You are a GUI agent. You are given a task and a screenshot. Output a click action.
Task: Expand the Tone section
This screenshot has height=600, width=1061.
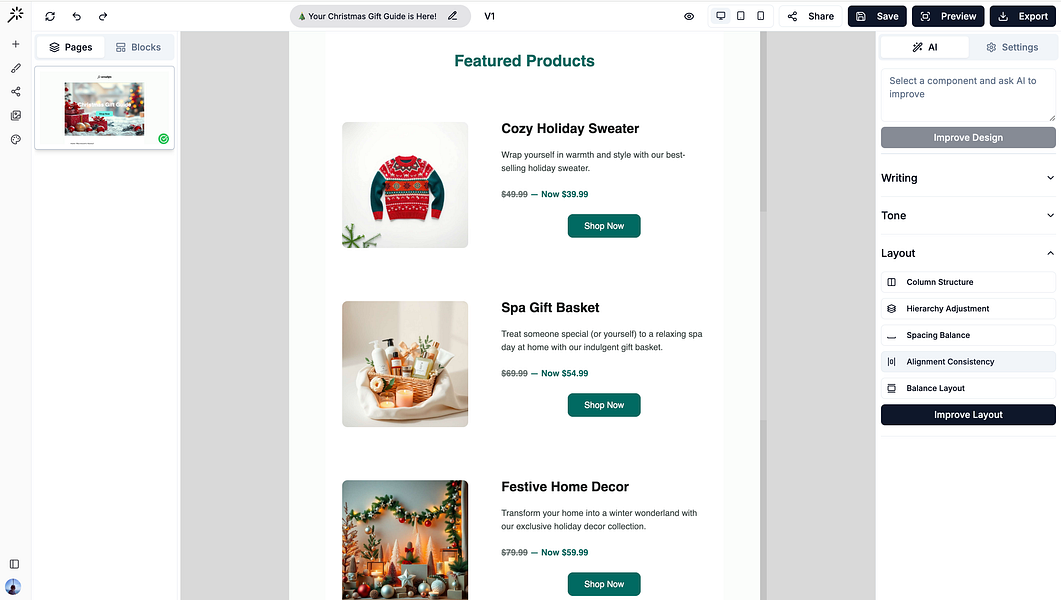967,215
